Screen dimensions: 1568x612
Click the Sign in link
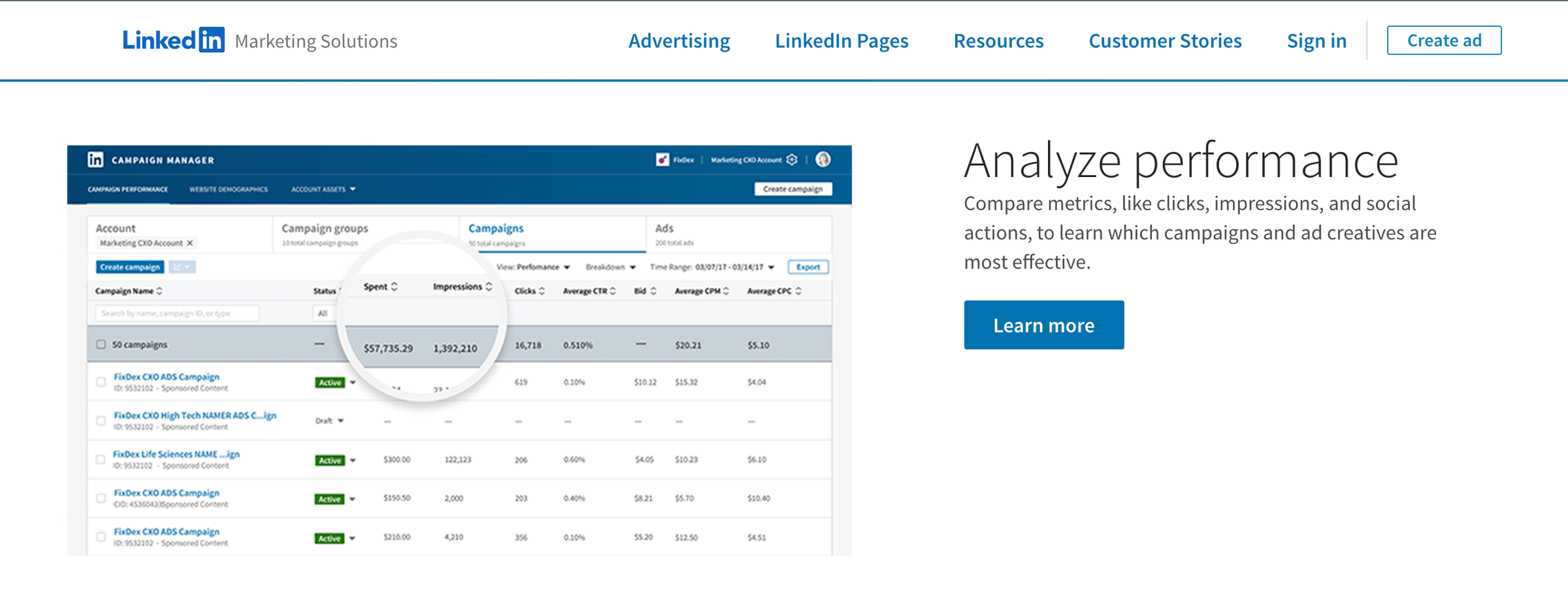point(1316,40)
